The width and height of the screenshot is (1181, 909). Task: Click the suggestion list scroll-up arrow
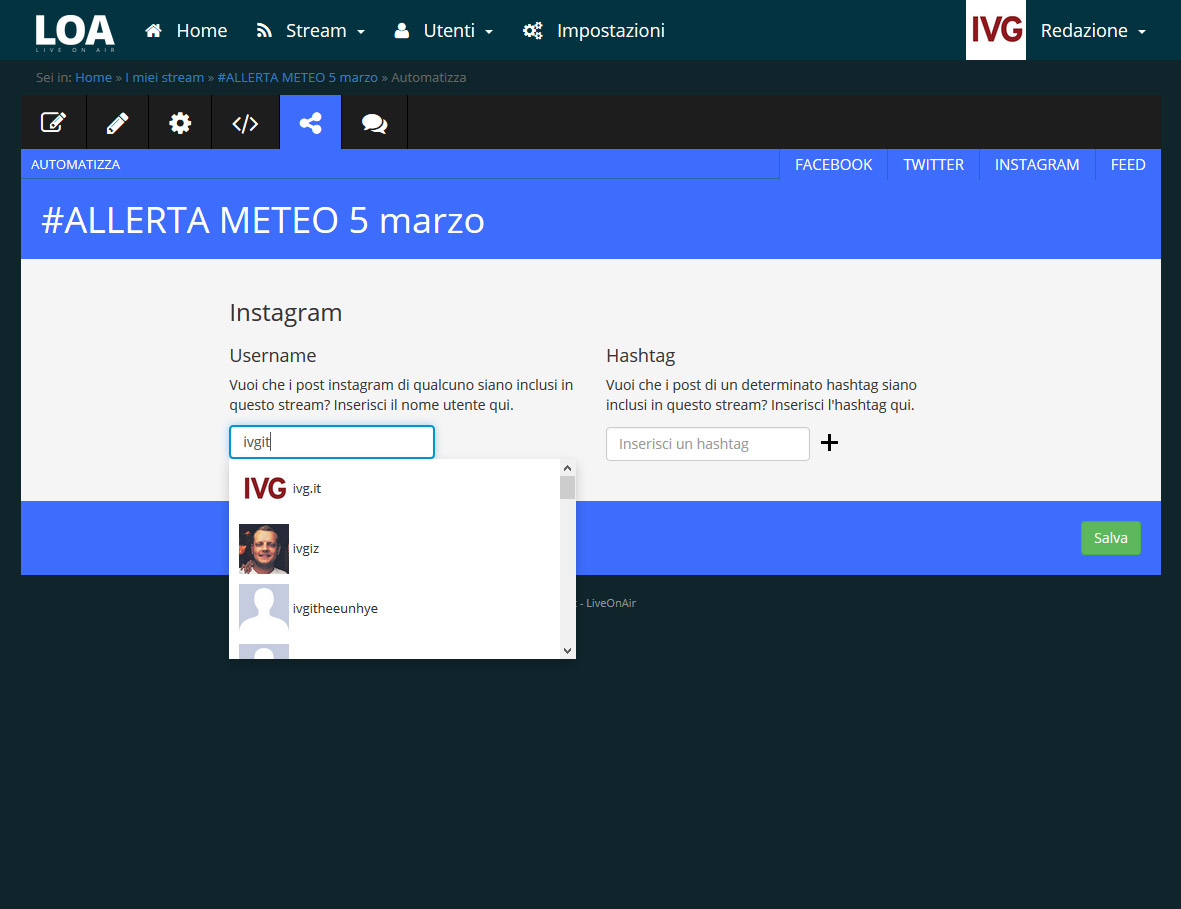[567, 468]
